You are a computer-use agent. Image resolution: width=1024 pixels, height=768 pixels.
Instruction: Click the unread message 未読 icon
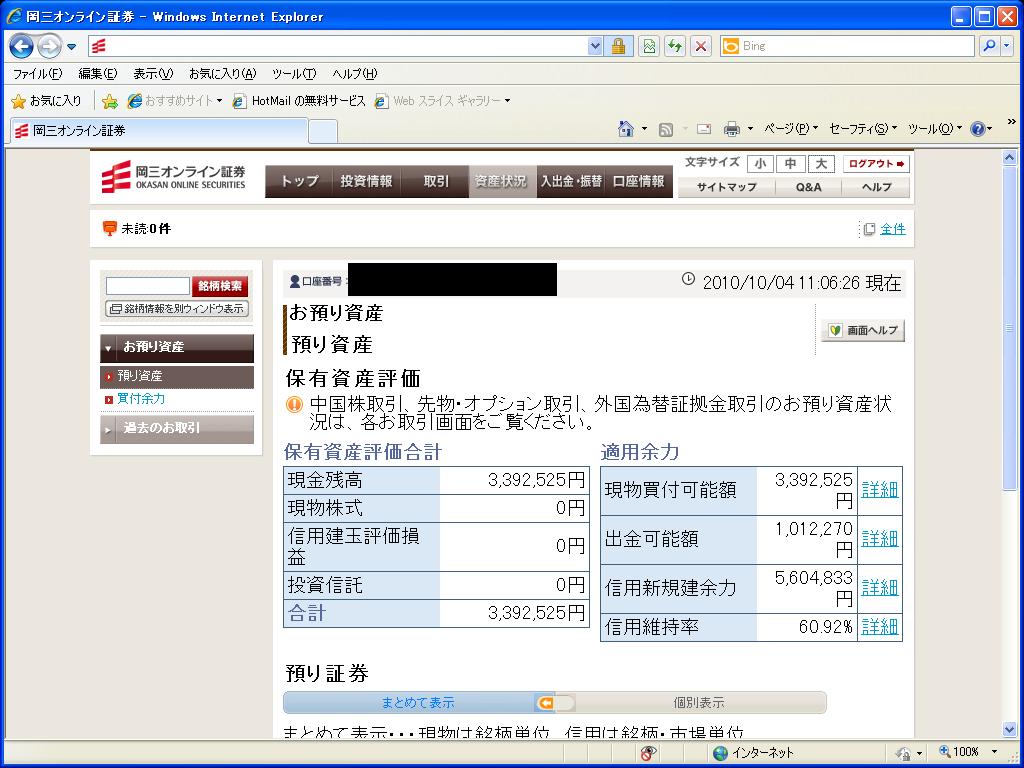pos(110,229)
